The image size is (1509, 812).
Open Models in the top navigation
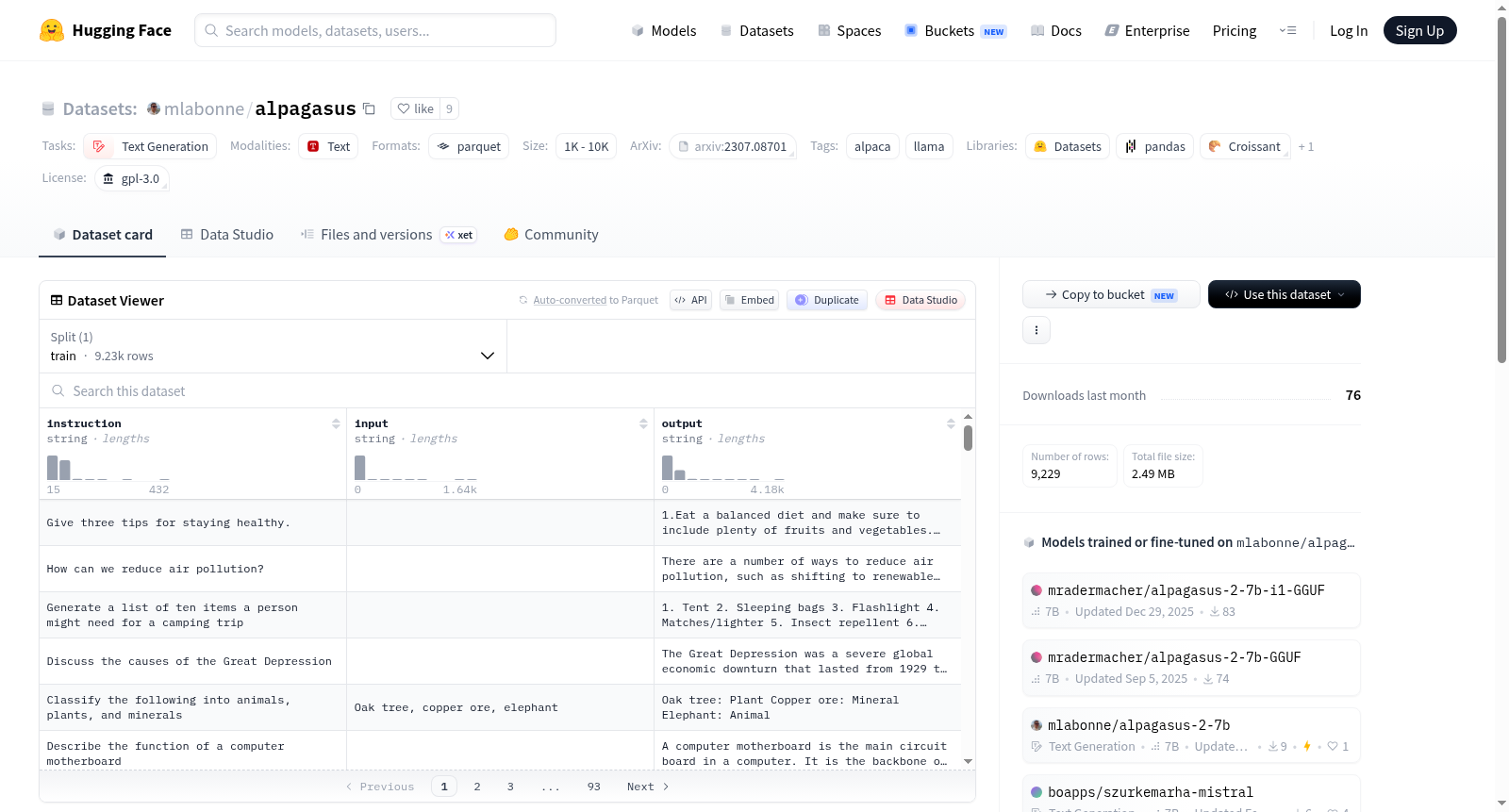(664, 30)
